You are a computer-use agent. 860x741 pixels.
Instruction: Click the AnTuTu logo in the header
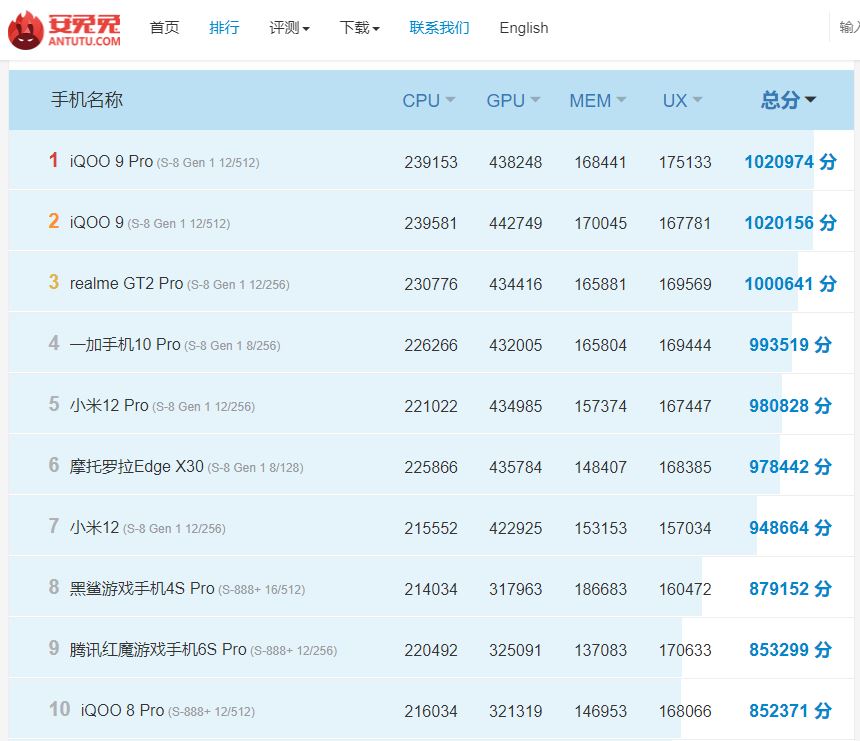tap(64, 30)
